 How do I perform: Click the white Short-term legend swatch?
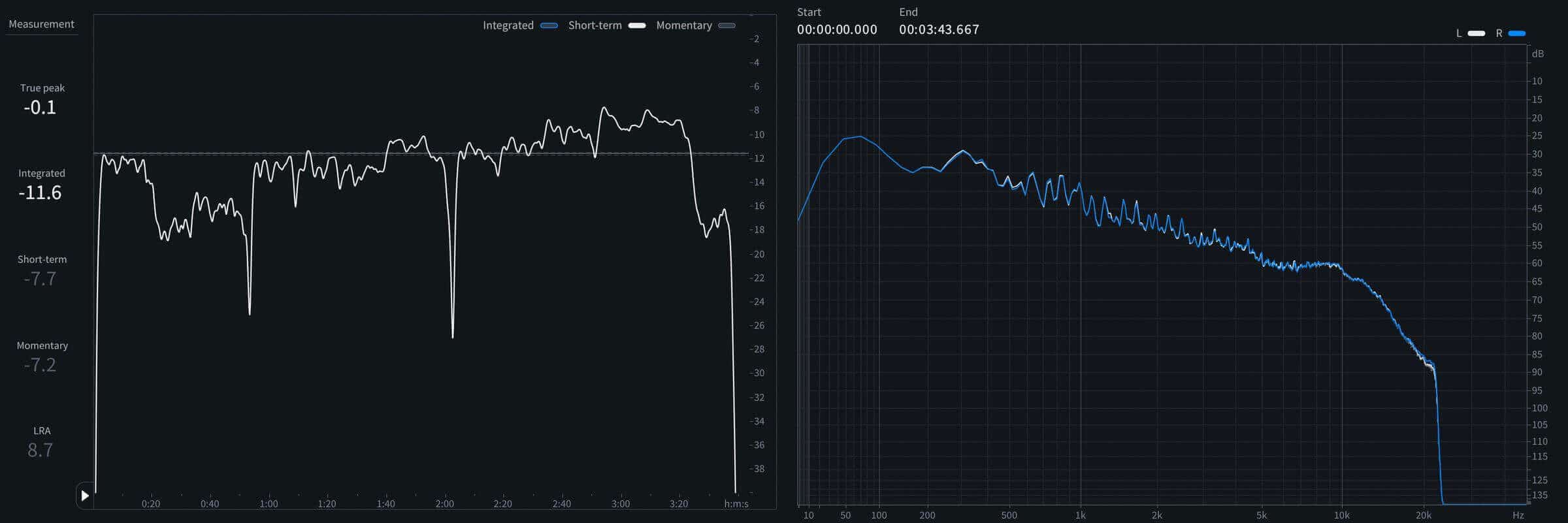(x=637, y=25)
